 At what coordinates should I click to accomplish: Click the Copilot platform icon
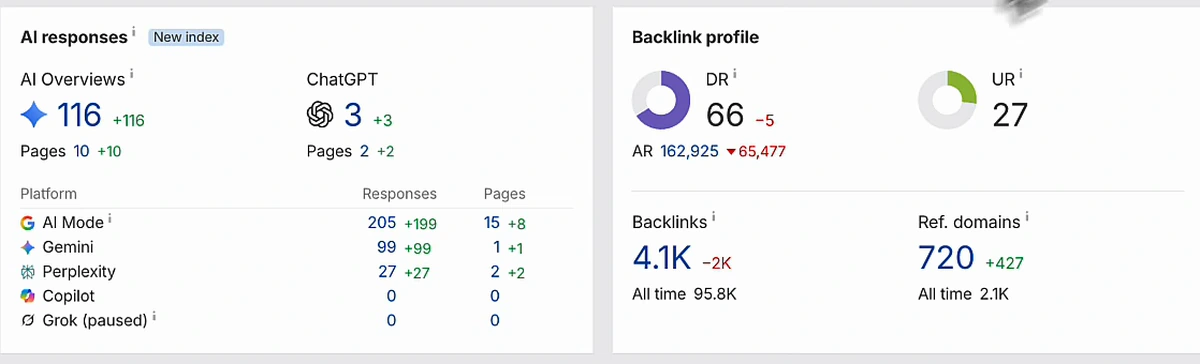tap(28, 296)
